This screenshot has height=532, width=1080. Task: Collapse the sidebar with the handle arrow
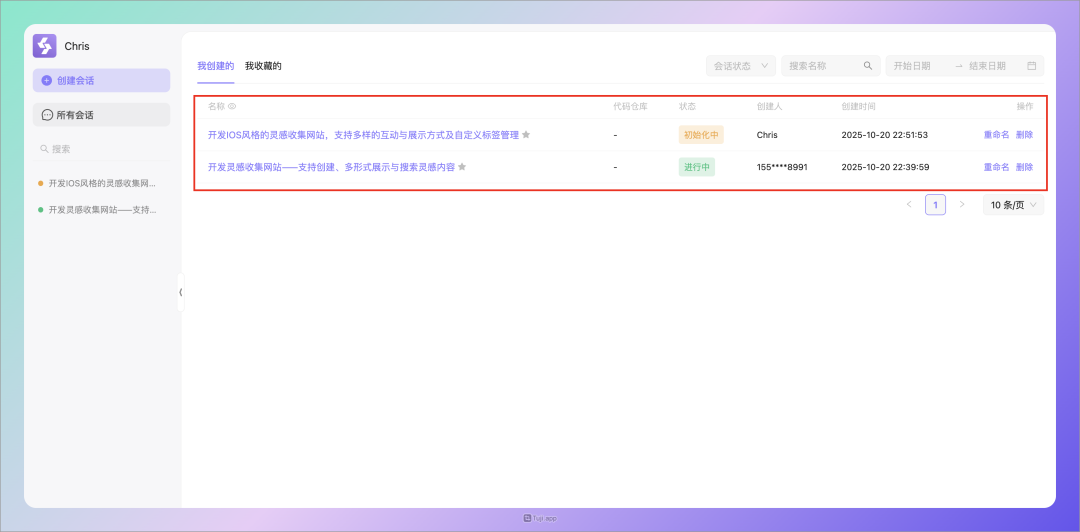181,292
